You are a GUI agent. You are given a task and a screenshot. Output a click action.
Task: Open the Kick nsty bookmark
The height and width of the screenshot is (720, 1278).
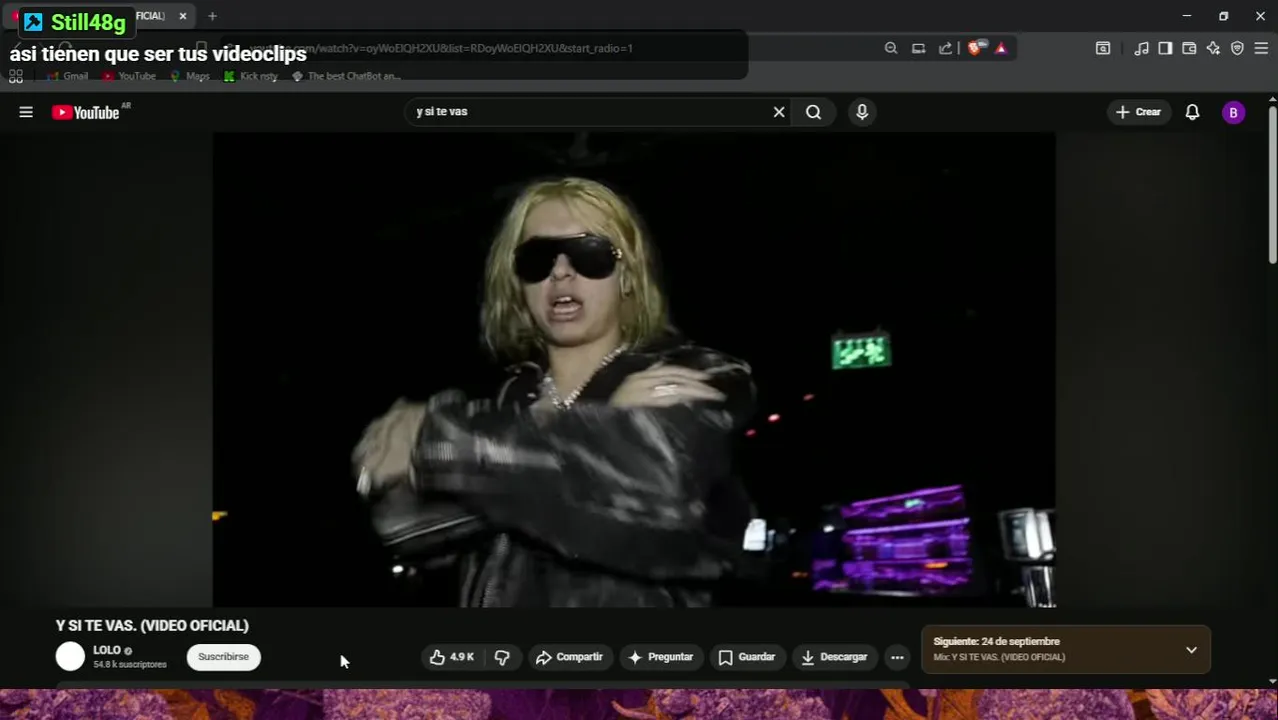(x=251, y=76)
